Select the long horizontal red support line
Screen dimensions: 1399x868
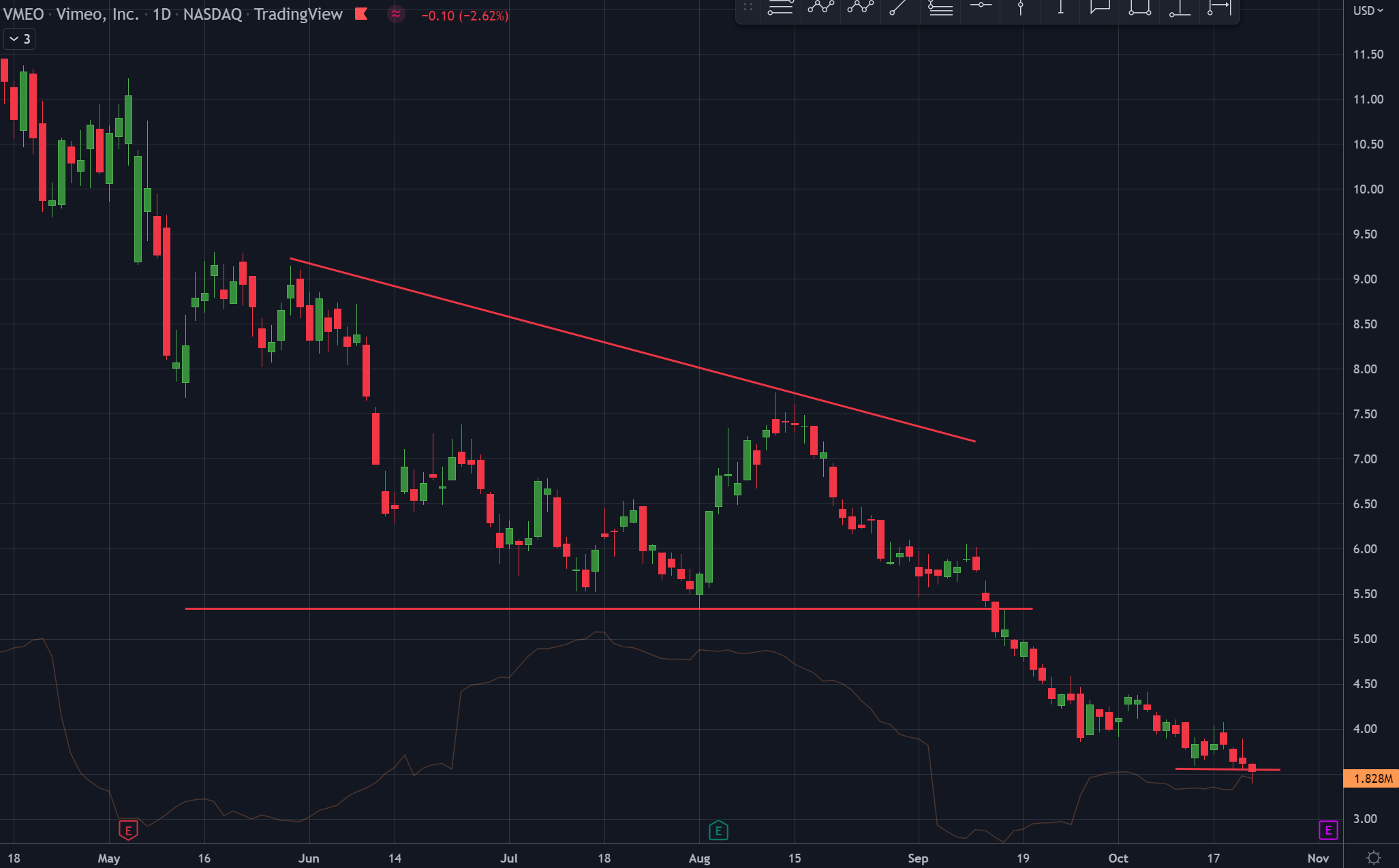coord(609,608)
